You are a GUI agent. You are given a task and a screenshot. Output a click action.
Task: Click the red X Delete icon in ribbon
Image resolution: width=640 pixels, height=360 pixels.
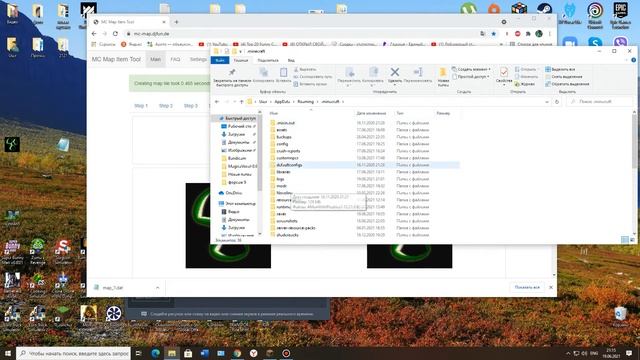[395, 72]
